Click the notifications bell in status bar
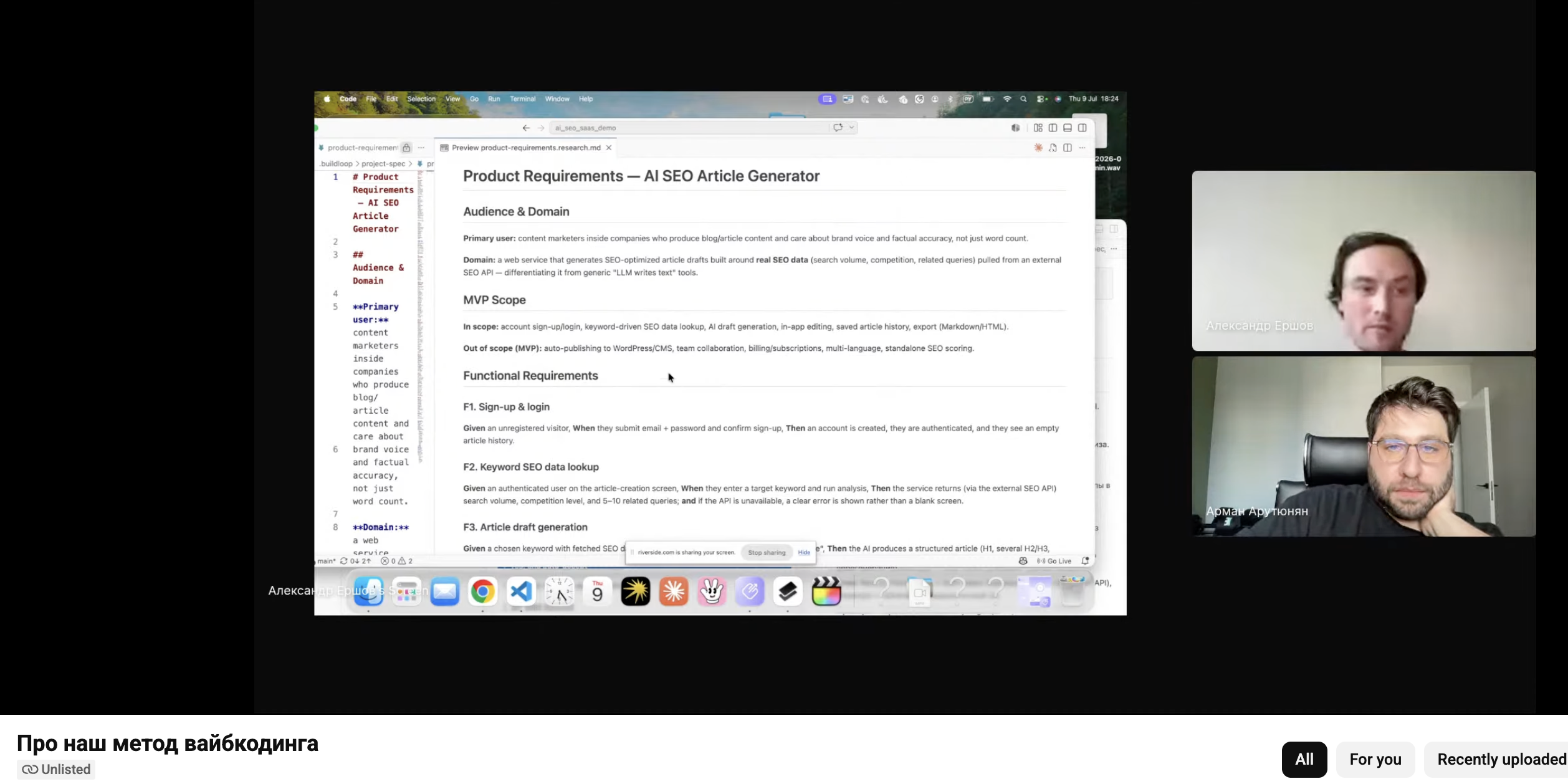1568x784 pixels. pos(1085,561)
